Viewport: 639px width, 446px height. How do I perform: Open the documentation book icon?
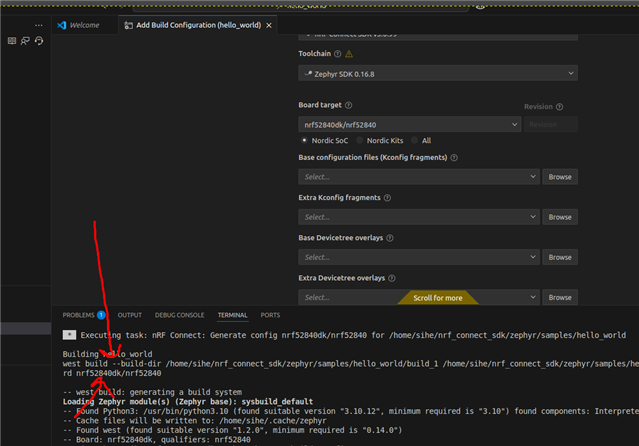click(12, 41)
